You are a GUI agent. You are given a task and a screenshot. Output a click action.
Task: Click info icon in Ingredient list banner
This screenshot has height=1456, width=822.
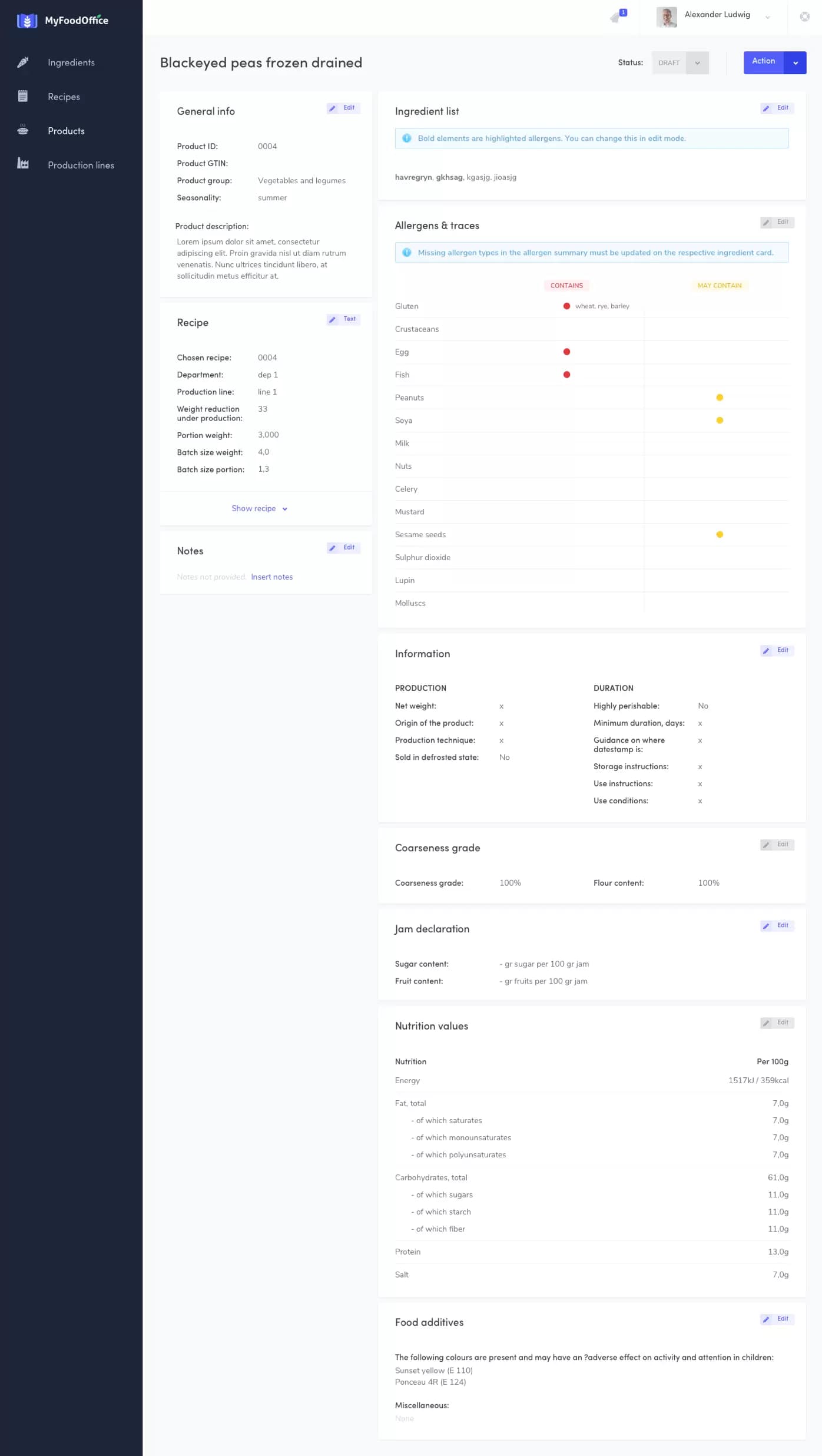point(406,138)
